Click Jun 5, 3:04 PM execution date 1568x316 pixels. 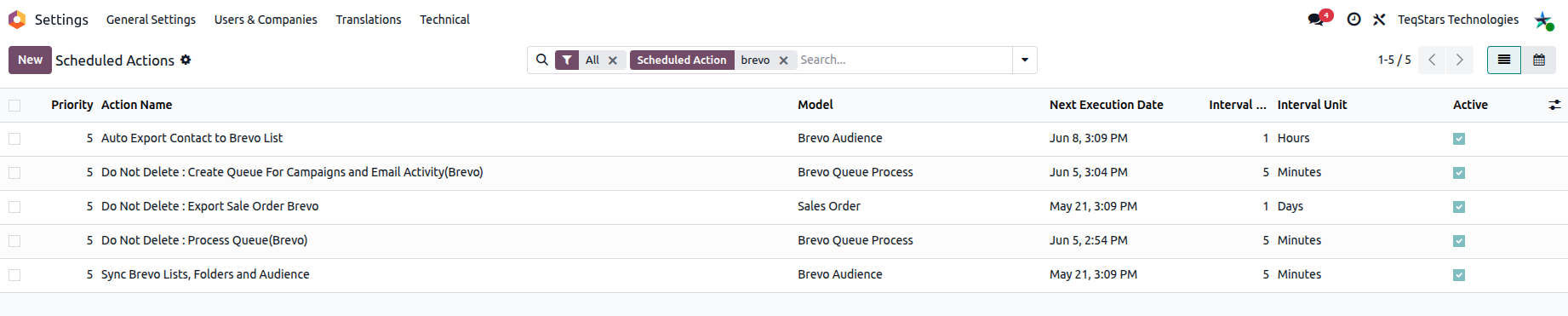click(x=1088, y=172)
